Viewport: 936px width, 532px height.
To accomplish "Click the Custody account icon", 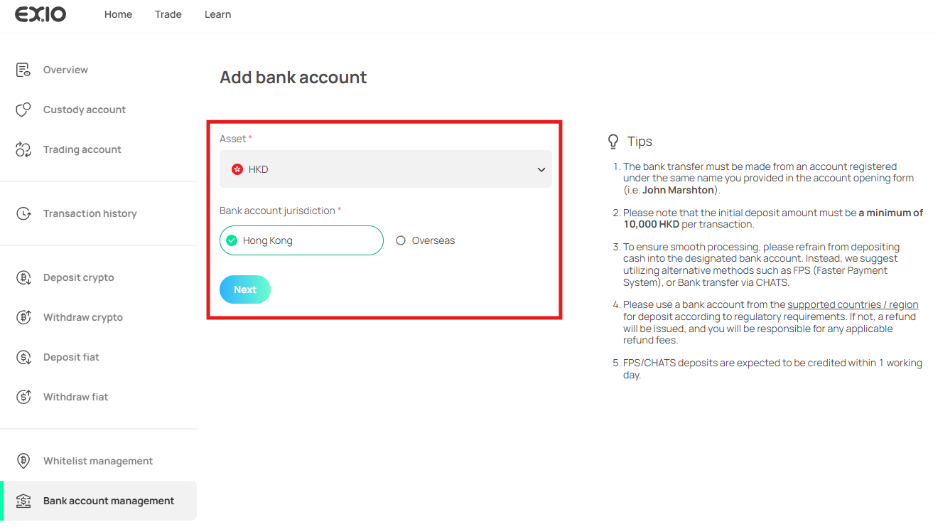I will (x=23, y=110).
